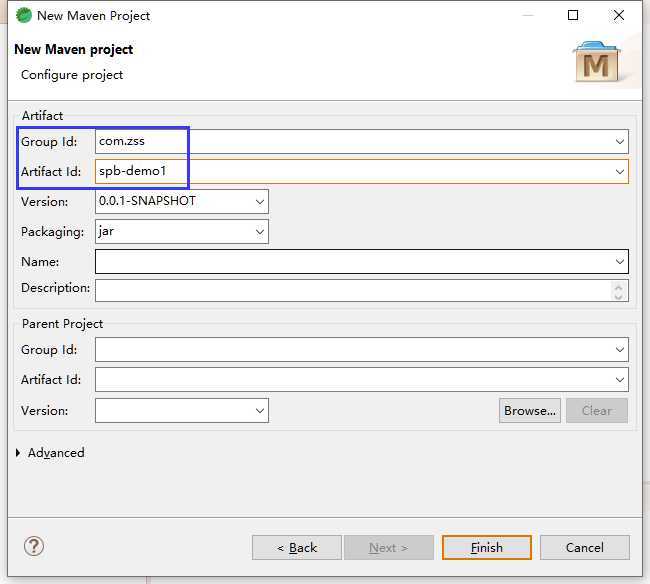Click the help question mark icon
This screenshot has width=650, height=584.
(x=34, y=546)
